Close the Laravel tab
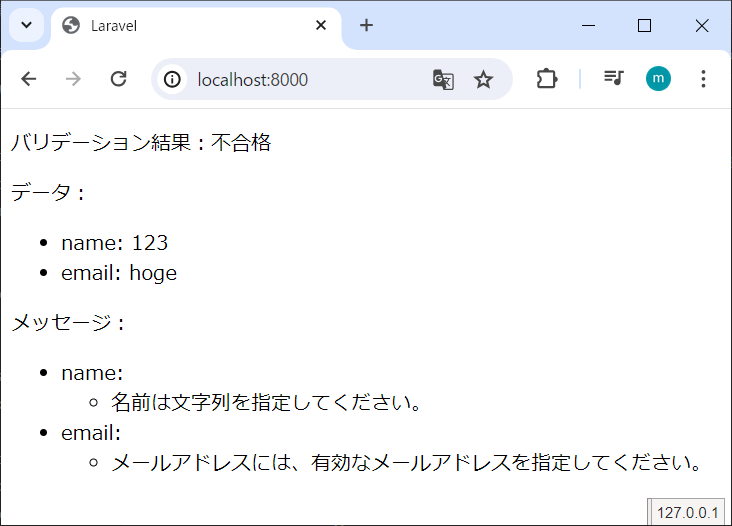This screenshot has height=526, width=732. [x=321, y=25]
